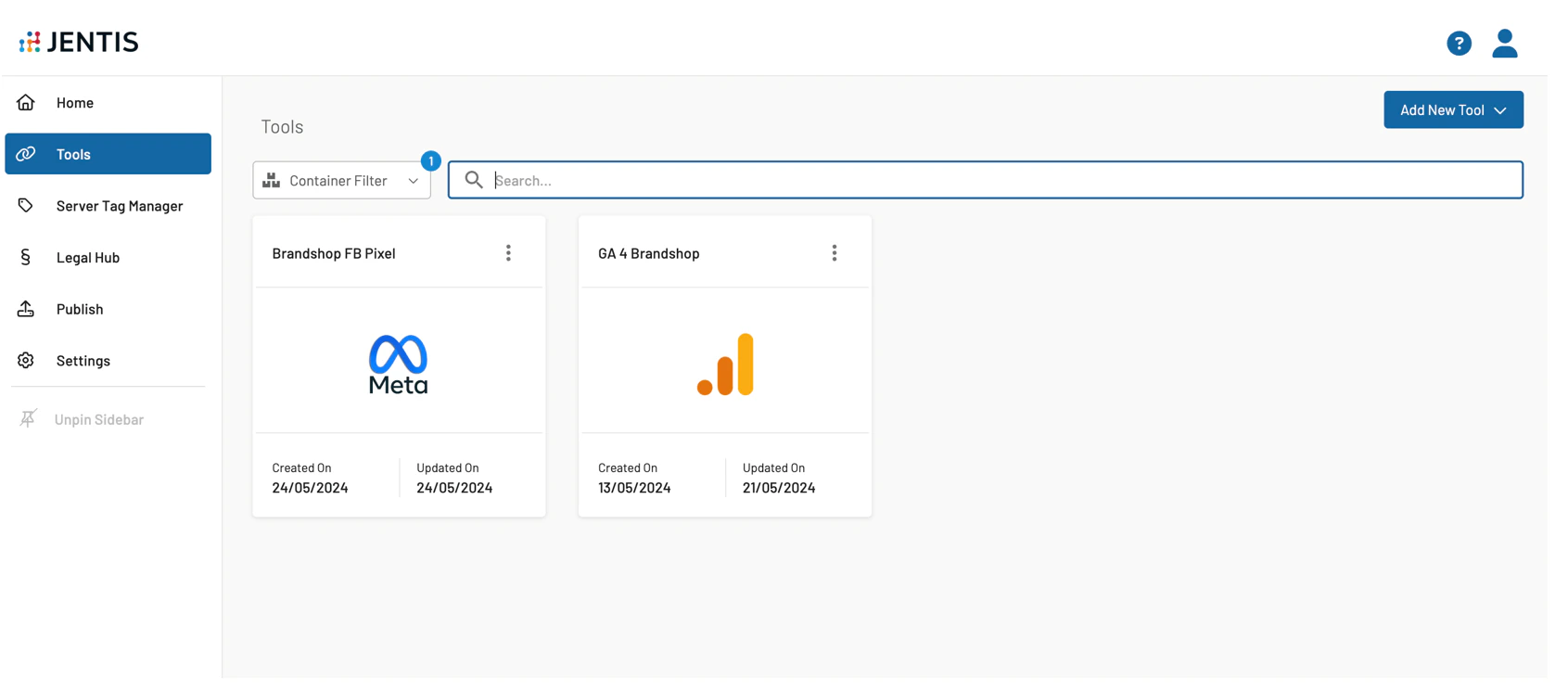
Task: Click the filter count badge showing 1
Action: (x=430, y=161)
